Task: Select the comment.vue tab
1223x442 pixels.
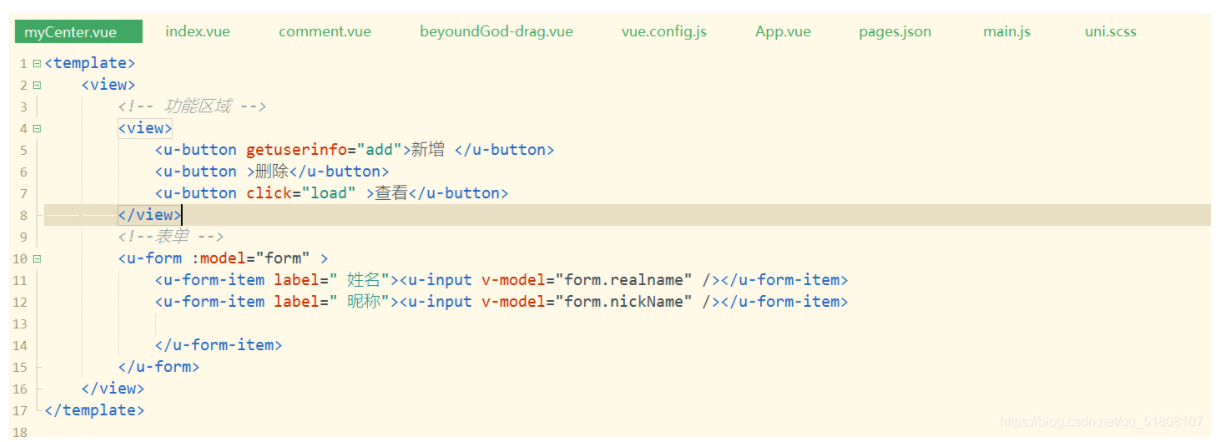Action: click(324, 32)
